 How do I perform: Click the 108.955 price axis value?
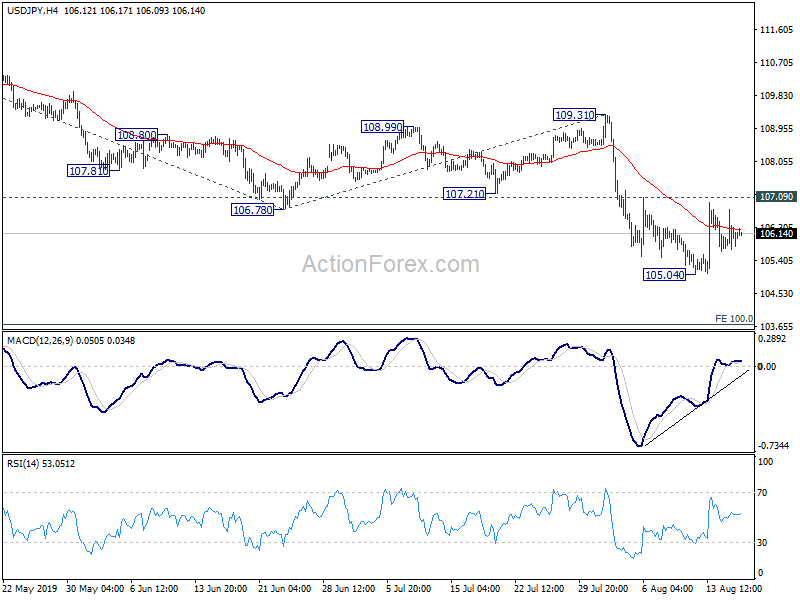pyautogui.click(x=777, y=129)
